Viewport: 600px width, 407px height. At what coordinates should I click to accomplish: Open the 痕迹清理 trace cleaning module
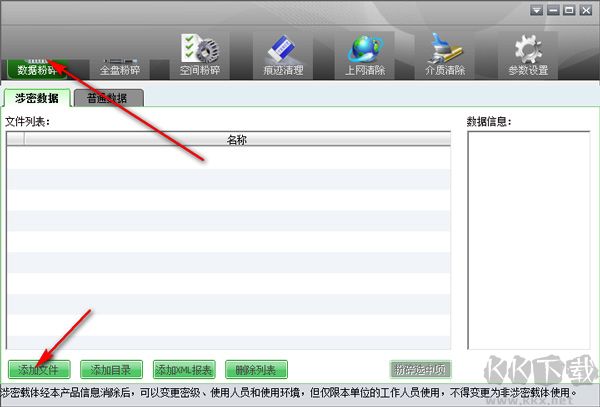(283, 55)
